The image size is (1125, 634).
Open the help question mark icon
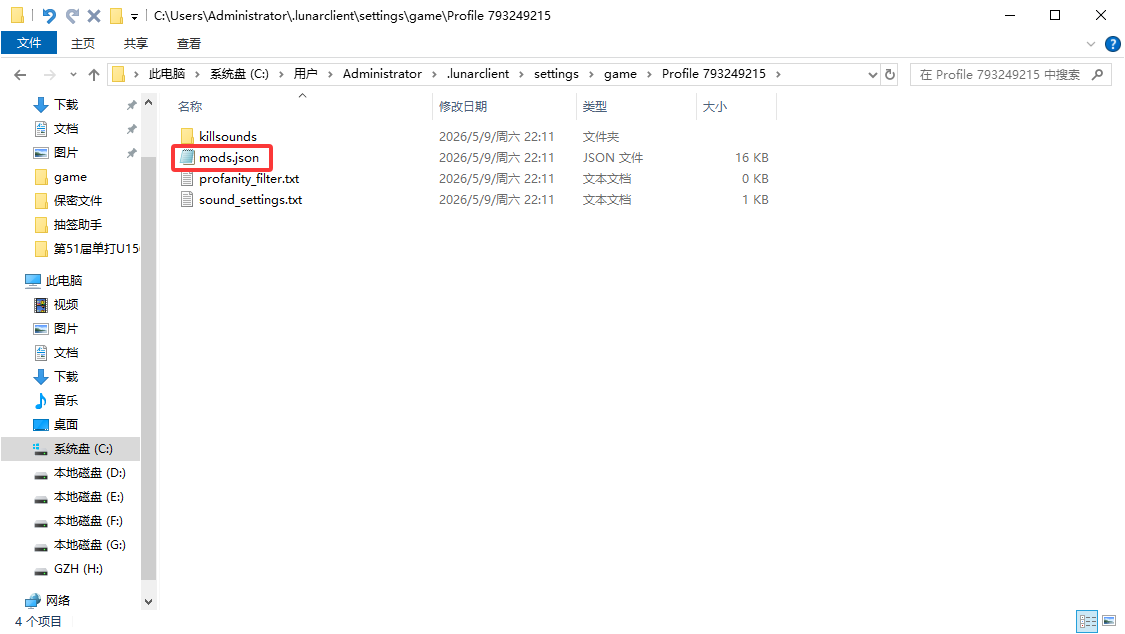[x=1113, y=44]
